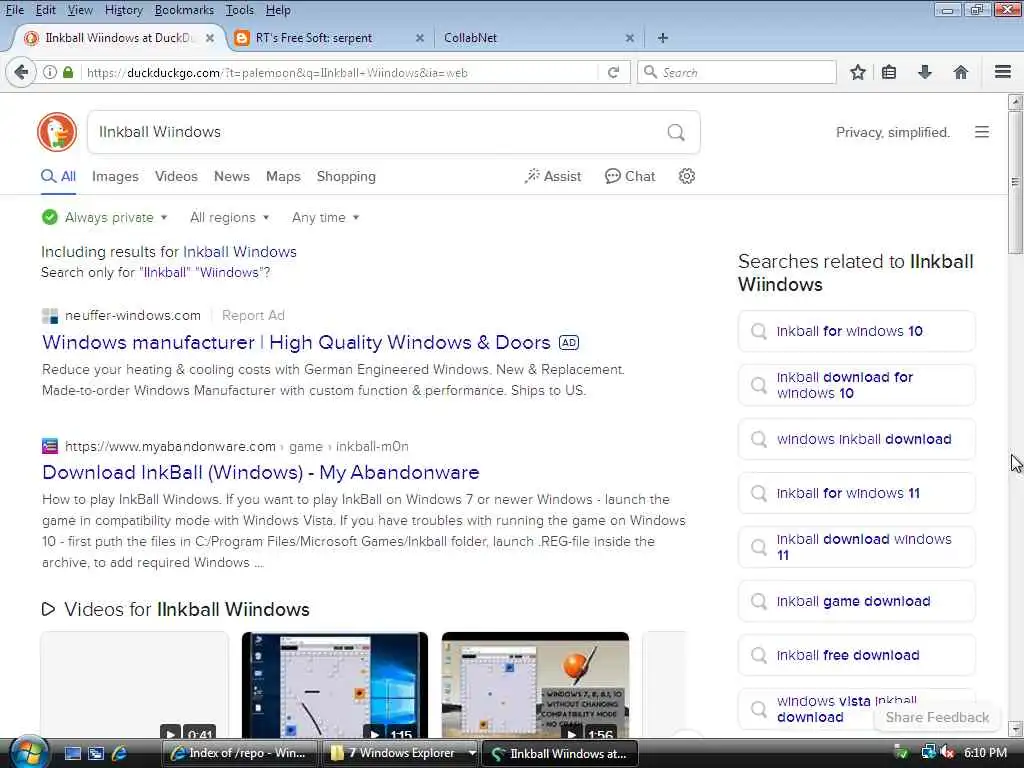Open the Windows Start orb
Screen dimensions: 1024x768
29,752
